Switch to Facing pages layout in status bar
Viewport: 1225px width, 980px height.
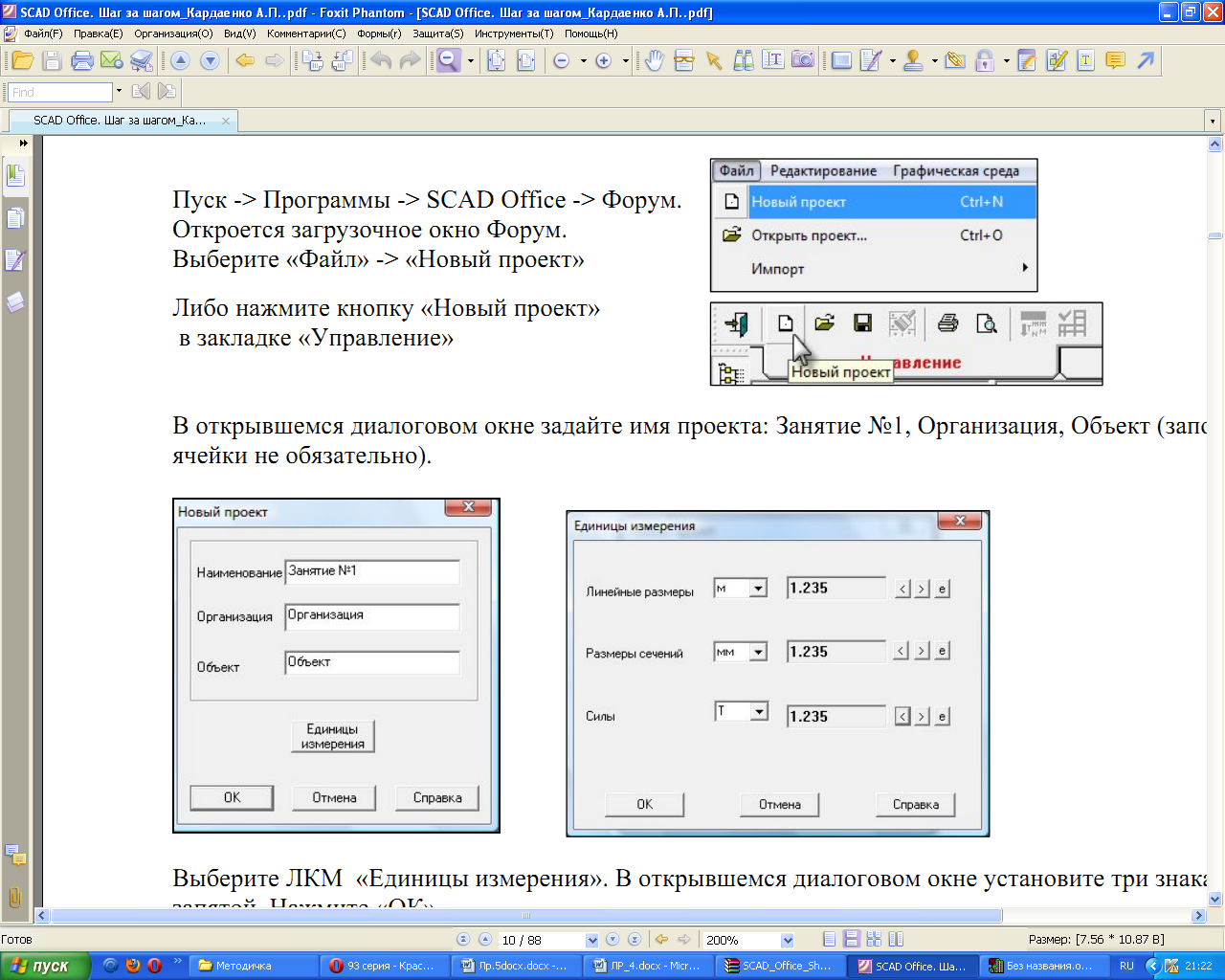point(896,940)
